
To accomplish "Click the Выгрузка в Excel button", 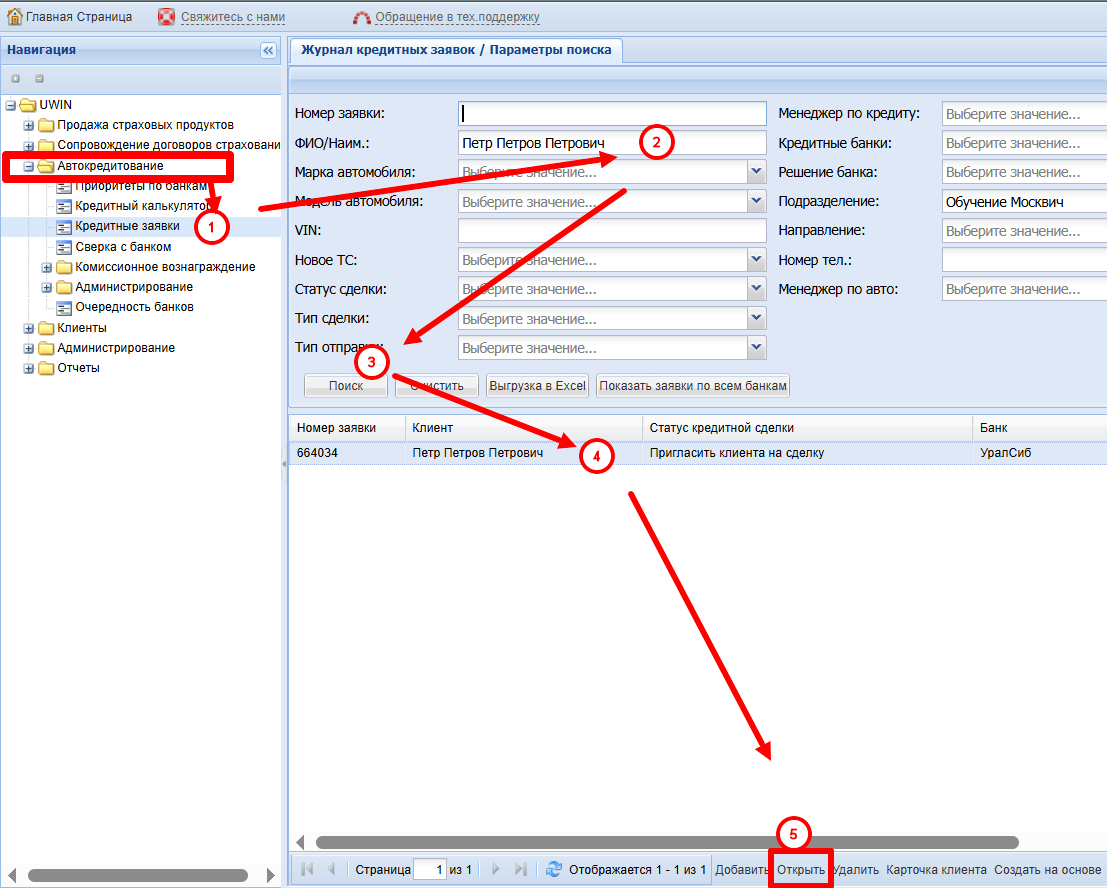I will (537, 386).
